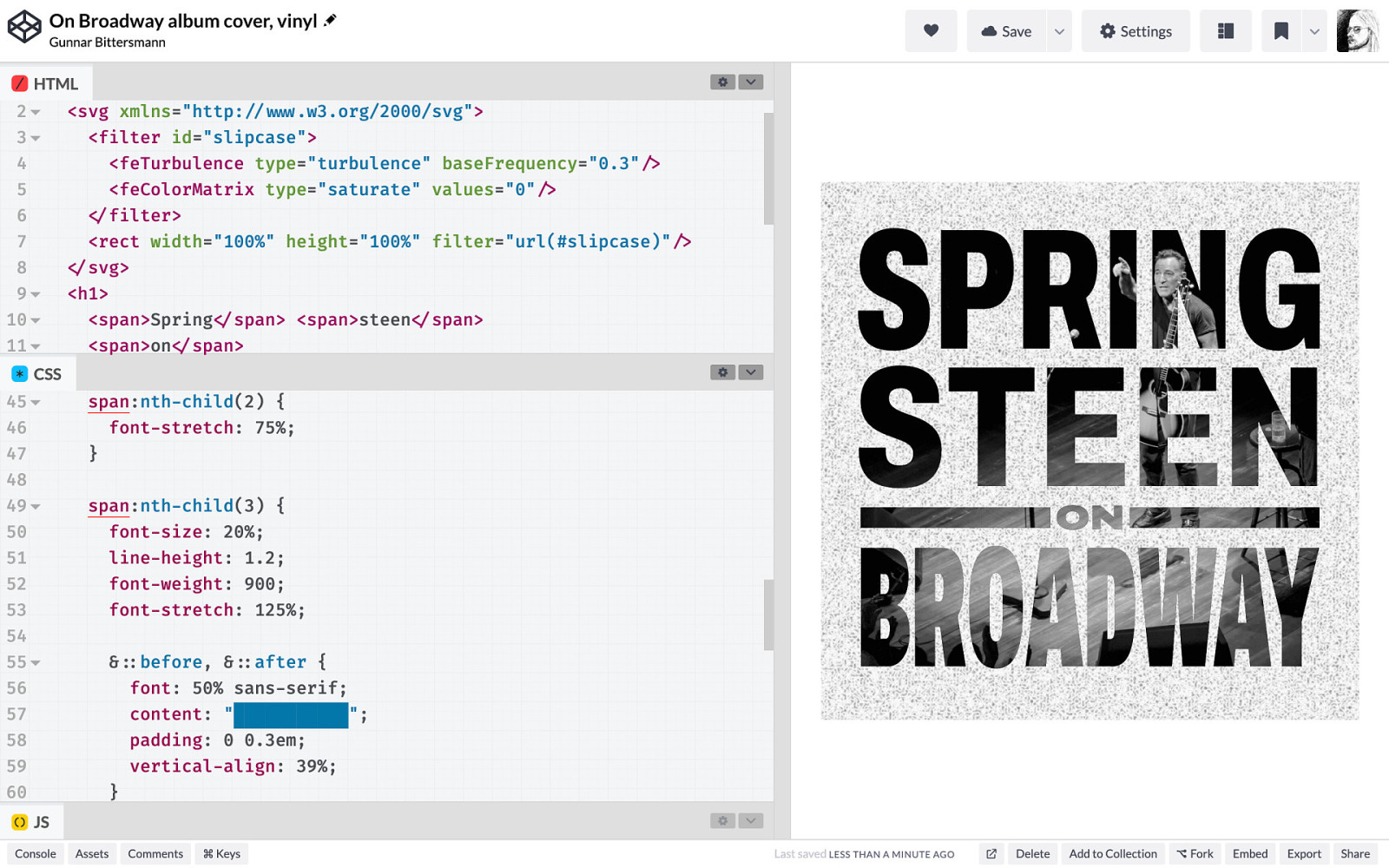
Task: Edit pen title with pencil icon
Action: (x=330, y=20)
